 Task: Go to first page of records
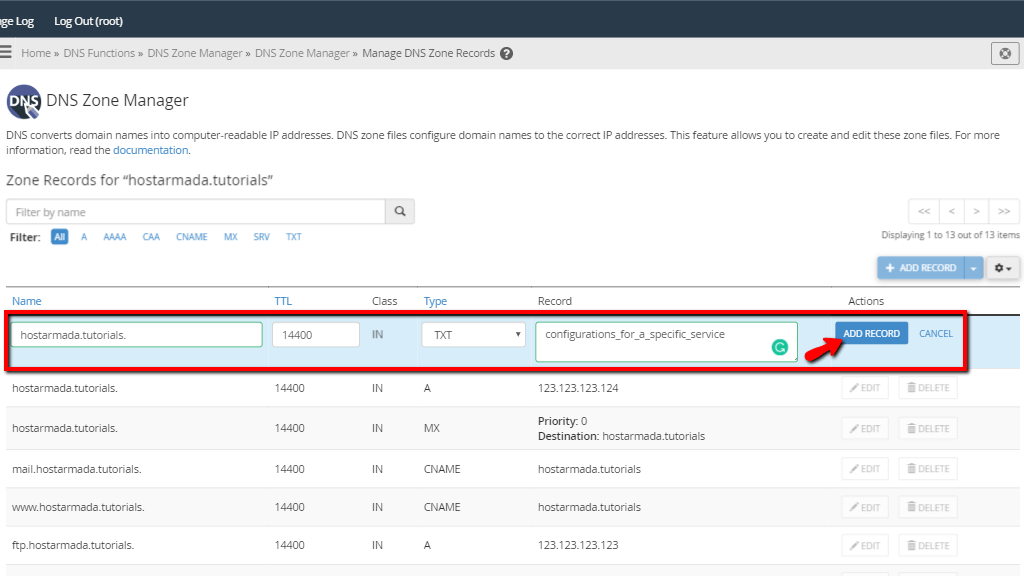pyautogui.click(x=924, y=212)
